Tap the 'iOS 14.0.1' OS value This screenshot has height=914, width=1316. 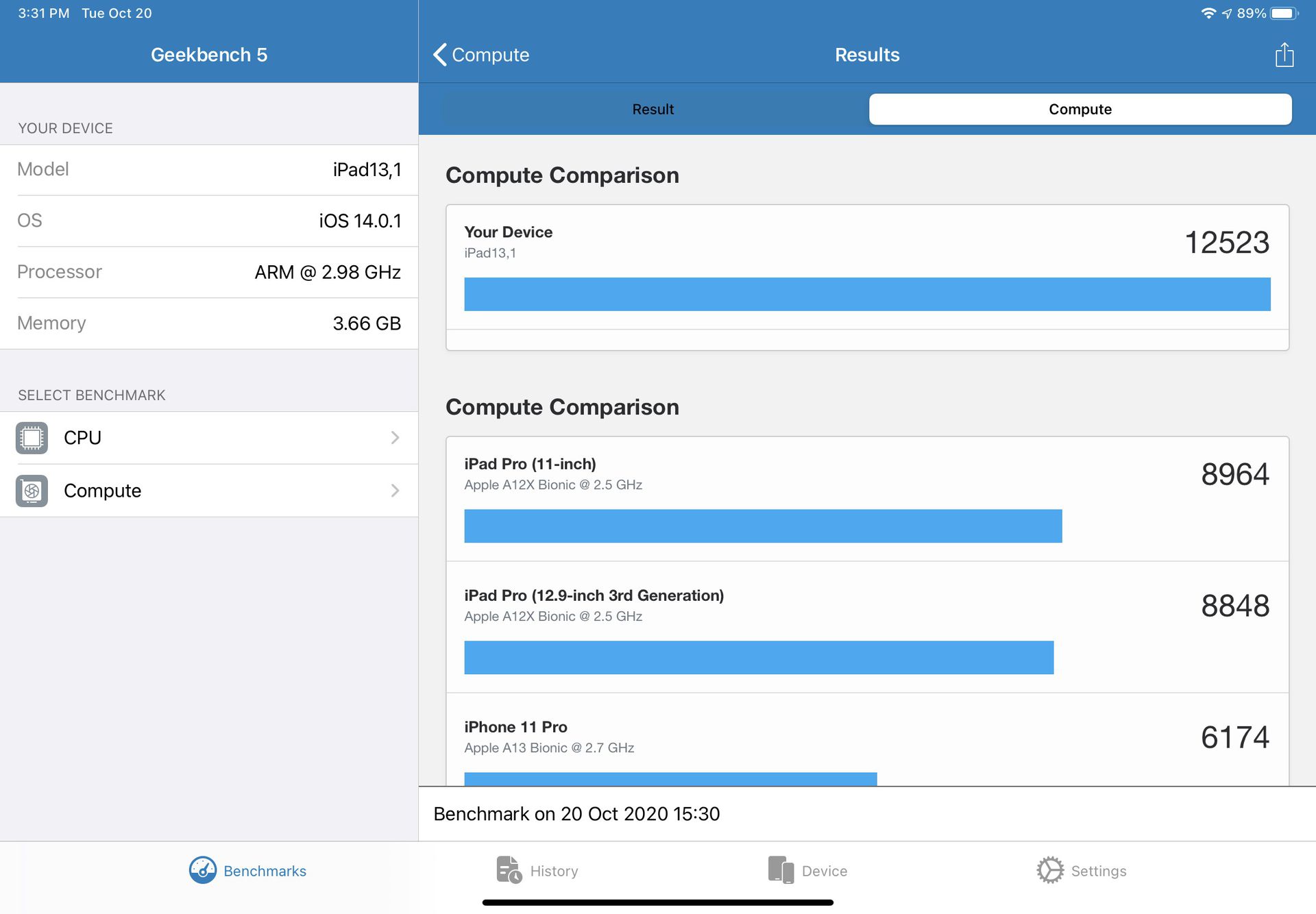360,221
